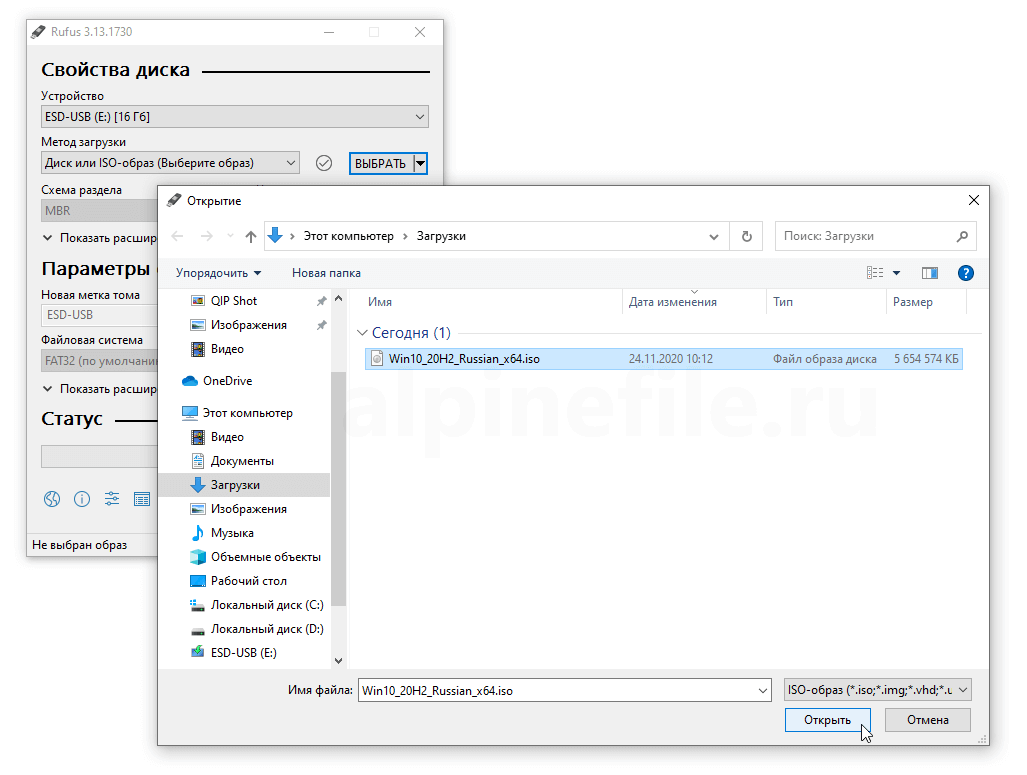
Task: Go up one folder level
Action: point(250,236)
